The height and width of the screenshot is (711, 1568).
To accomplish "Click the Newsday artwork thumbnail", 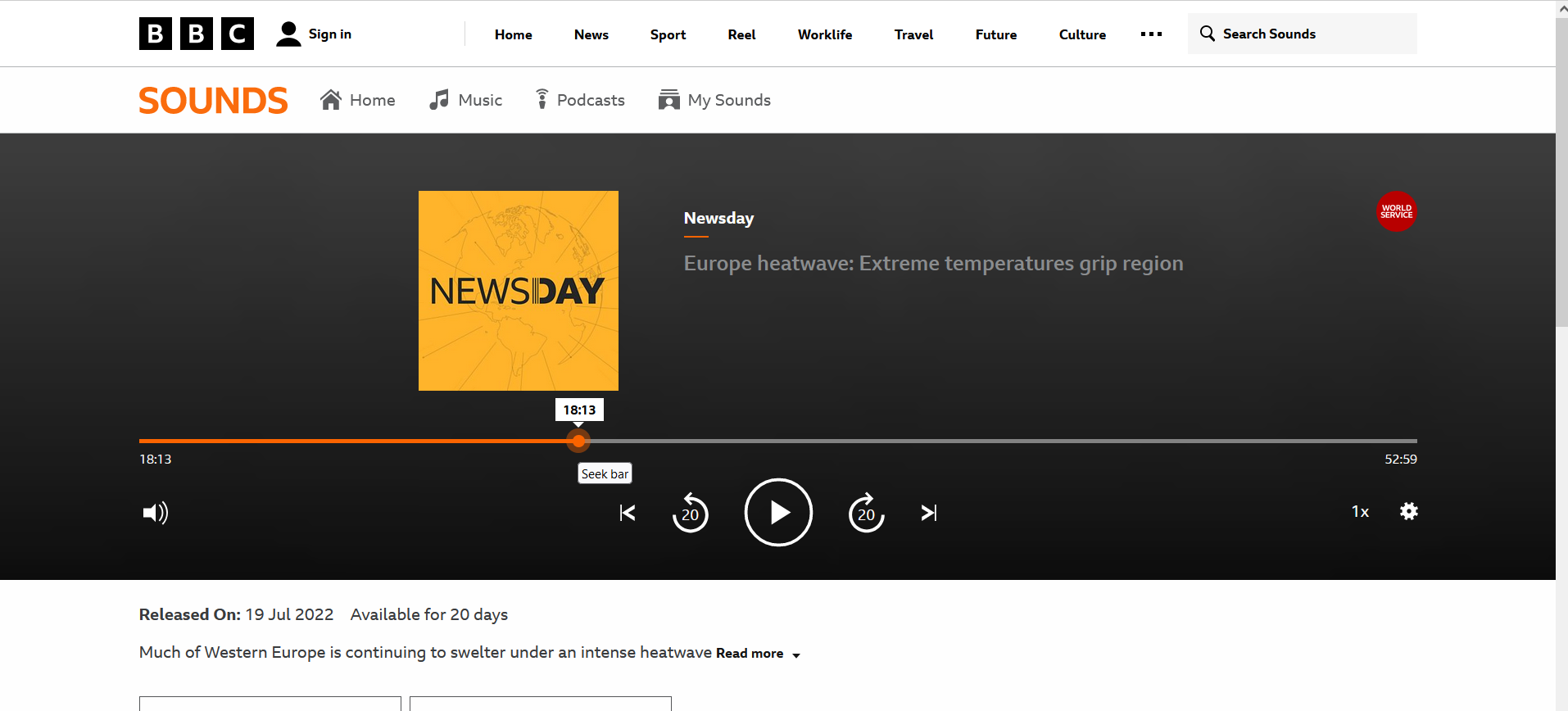I will [519, 291].
